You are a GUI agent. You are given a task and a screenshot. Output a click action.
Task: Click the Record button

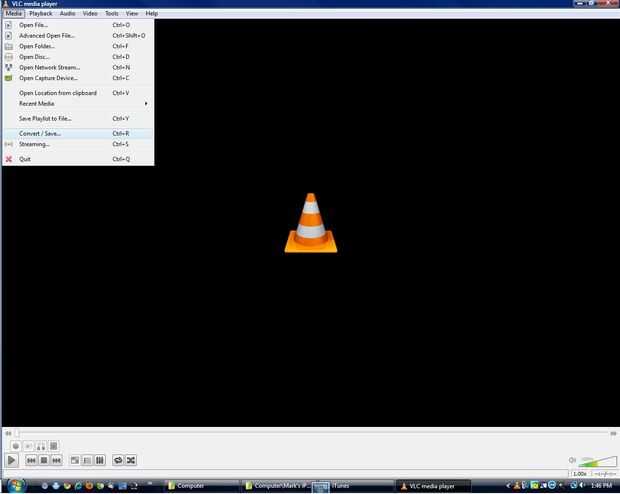coord(16,446)
